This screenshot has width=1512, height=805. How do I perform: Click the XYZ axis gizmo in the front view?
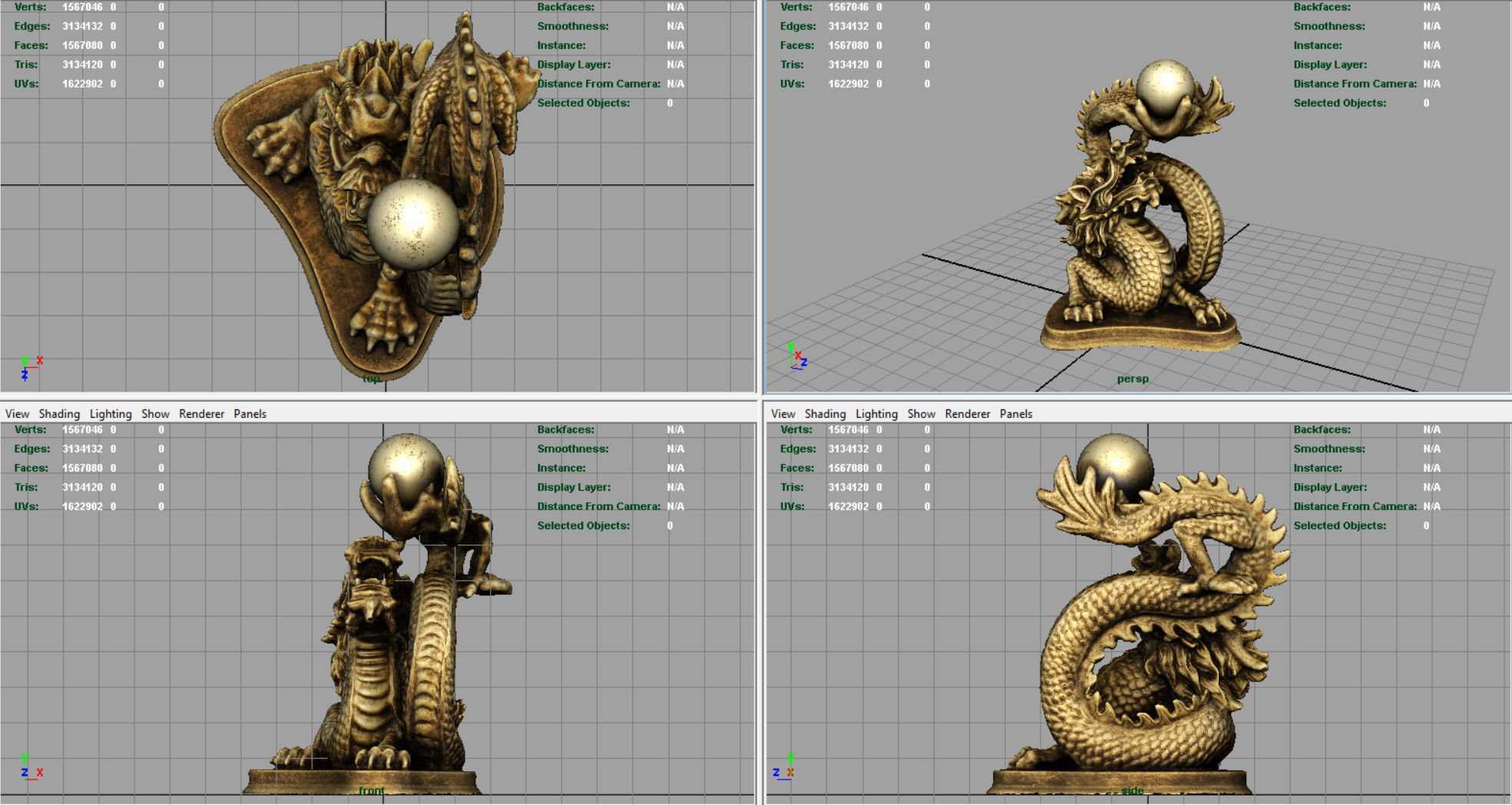pos(31,767)
